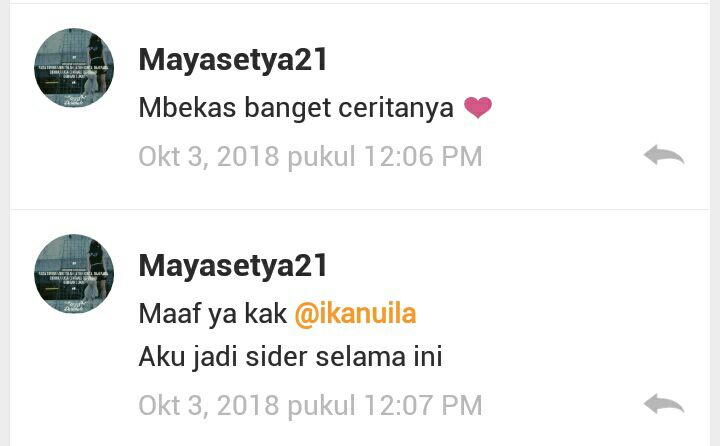Open the @ikanuila mentioned profile
Screen dimensions: 720x446
(x=355, y=314)
